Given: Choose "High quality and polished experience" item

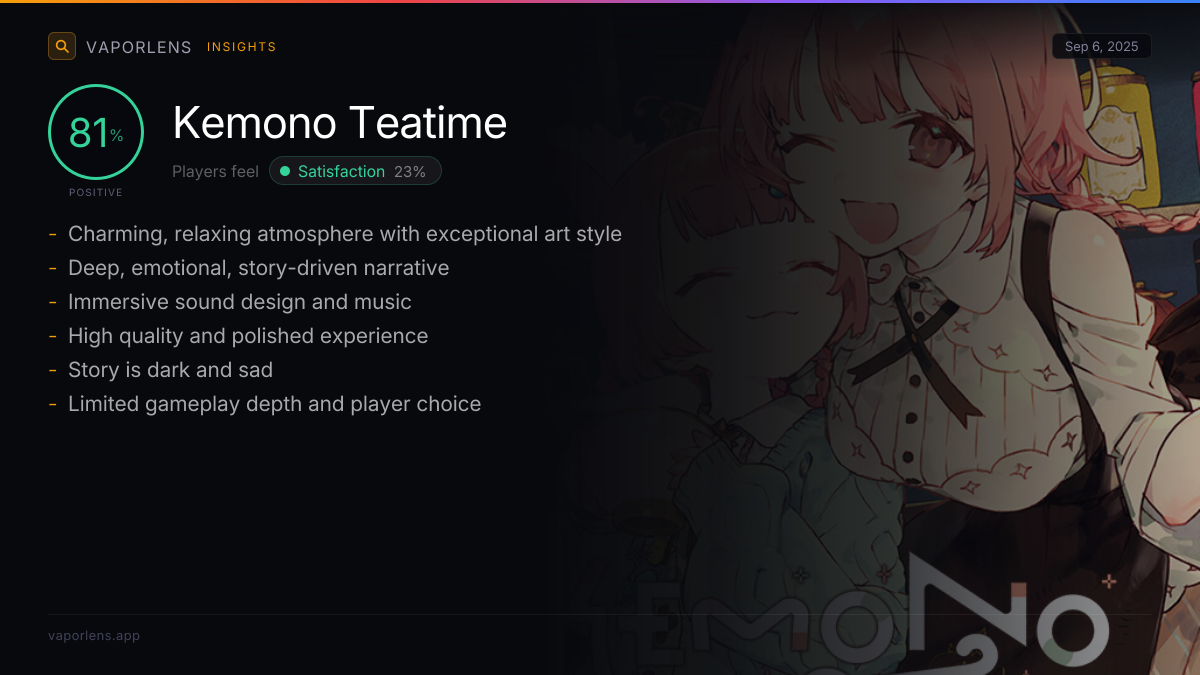Looking at the screenshot, I should point(248,336).
